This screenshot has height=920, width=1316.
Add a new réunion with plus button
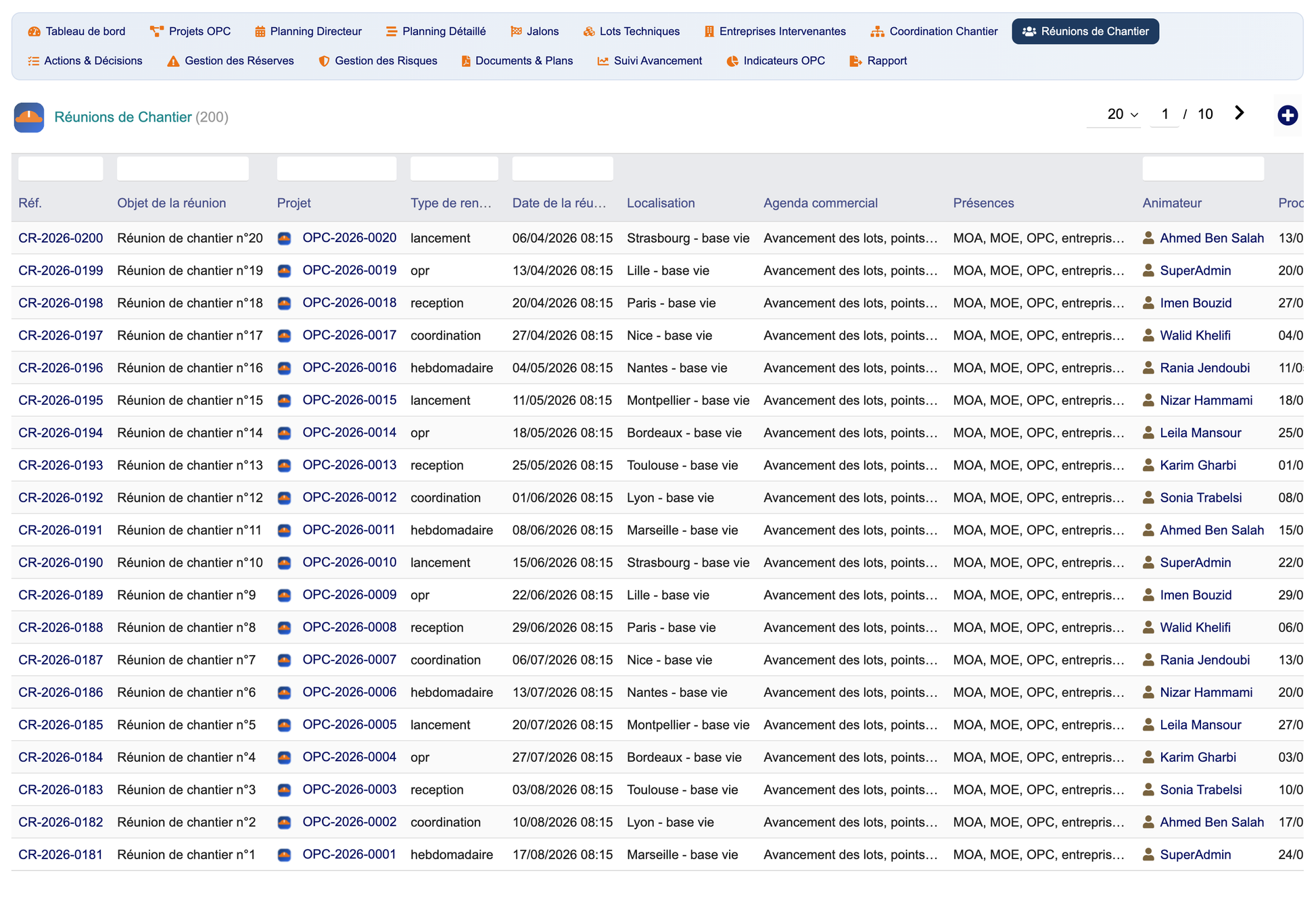[x=1287, y=115]
